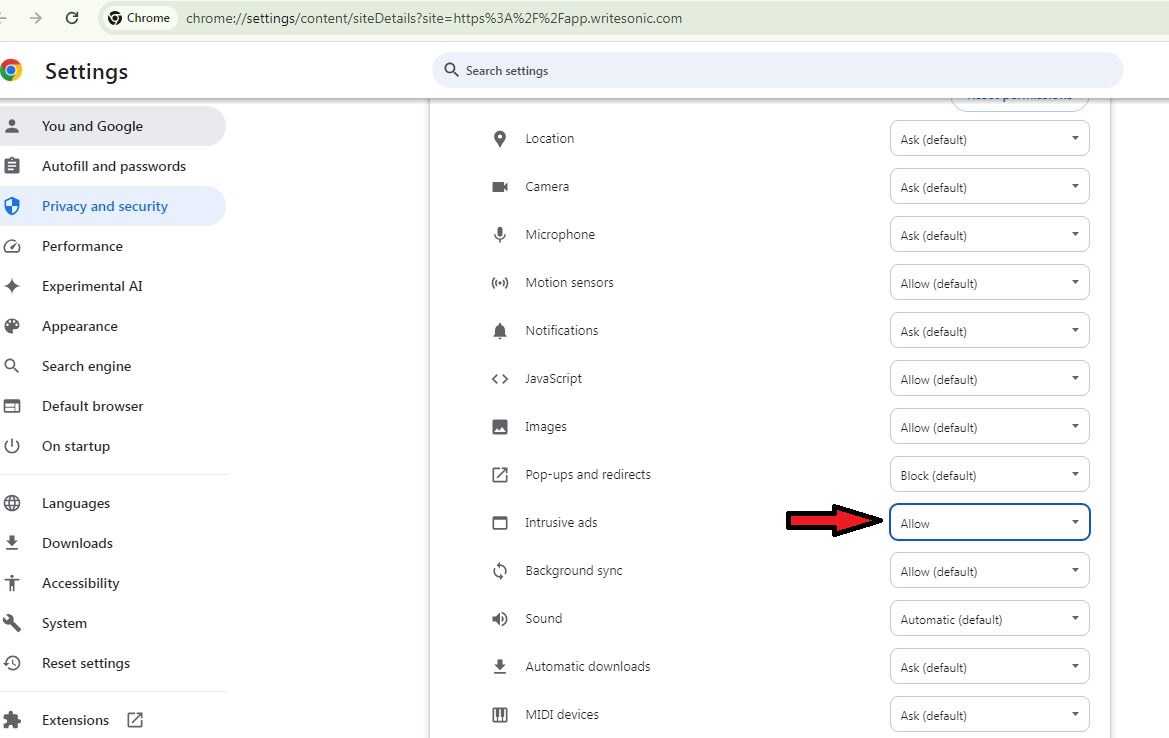Open the Notifications permission dropdown
Image resolution: width=1169 pixels, height=738 pixels.
(989, 331)
